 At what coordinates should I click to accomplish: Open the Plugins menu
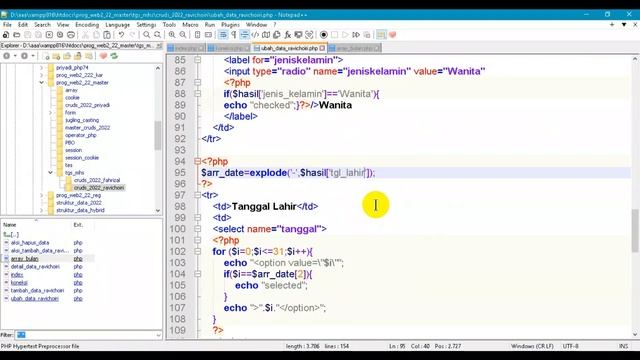click(x=230, y=24)
